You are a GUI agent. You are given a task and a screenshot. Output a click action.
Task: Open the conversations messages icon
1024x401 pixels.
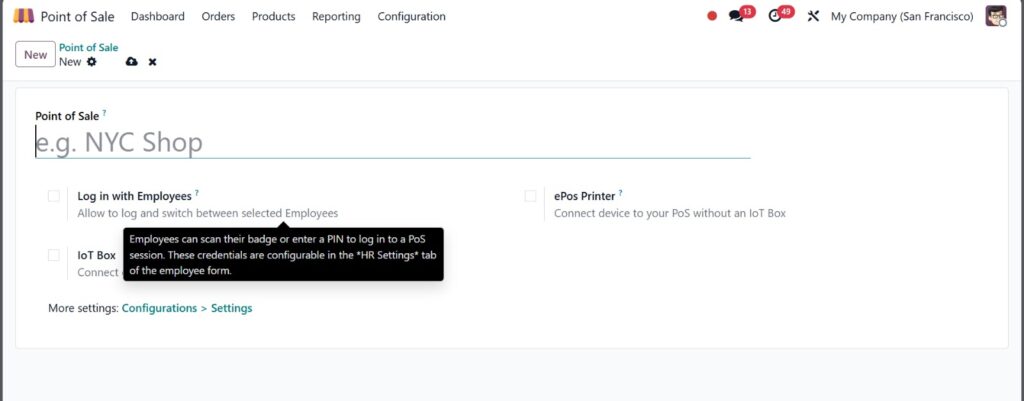[737, 16]
